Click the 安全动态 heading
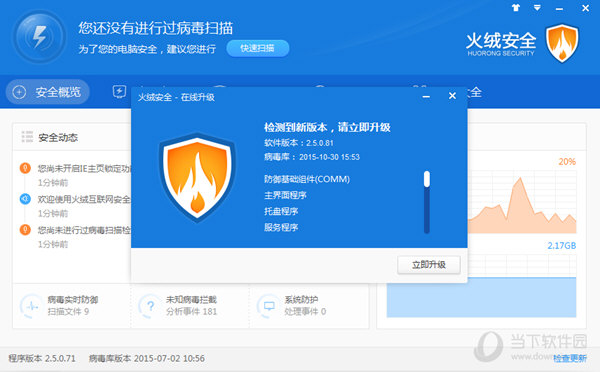 coord(58,137)
